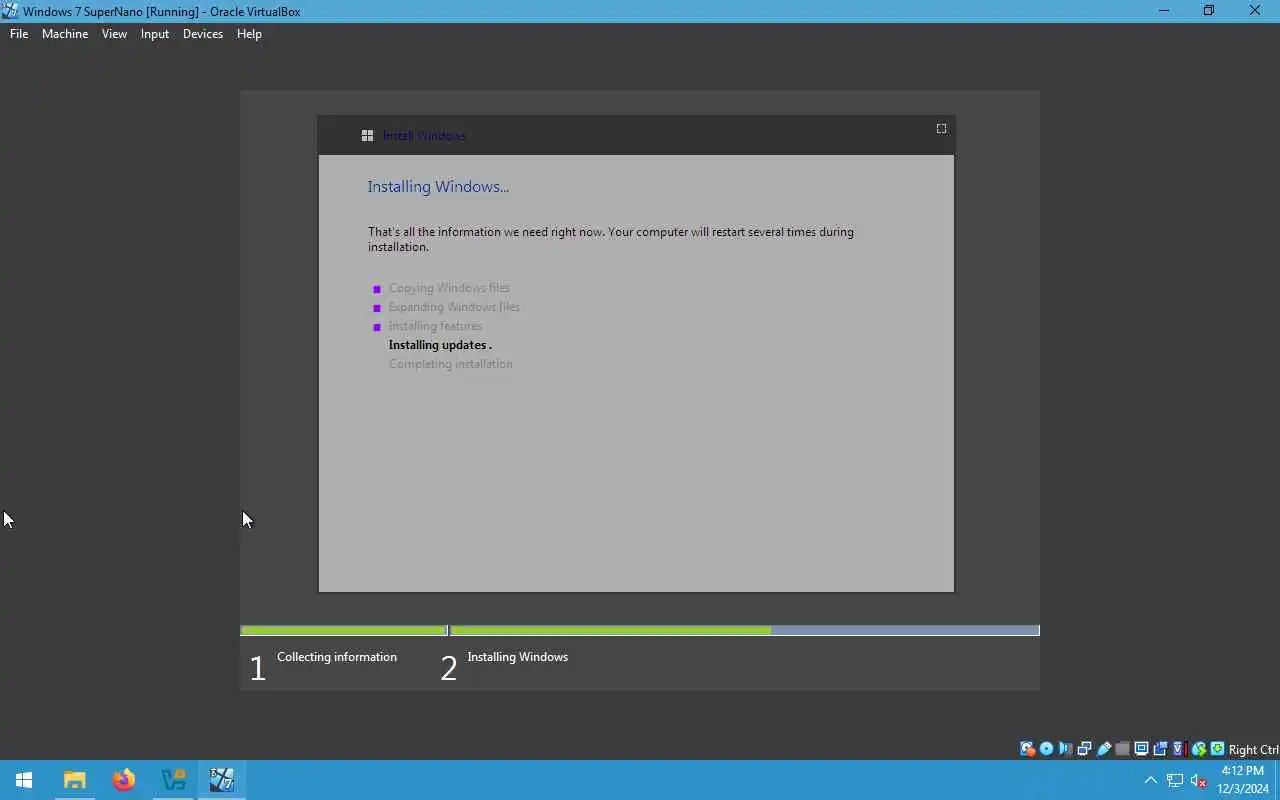Close the VirtualBox VM window
The width and height of the screenshot is (1280, 800).
1255,11
